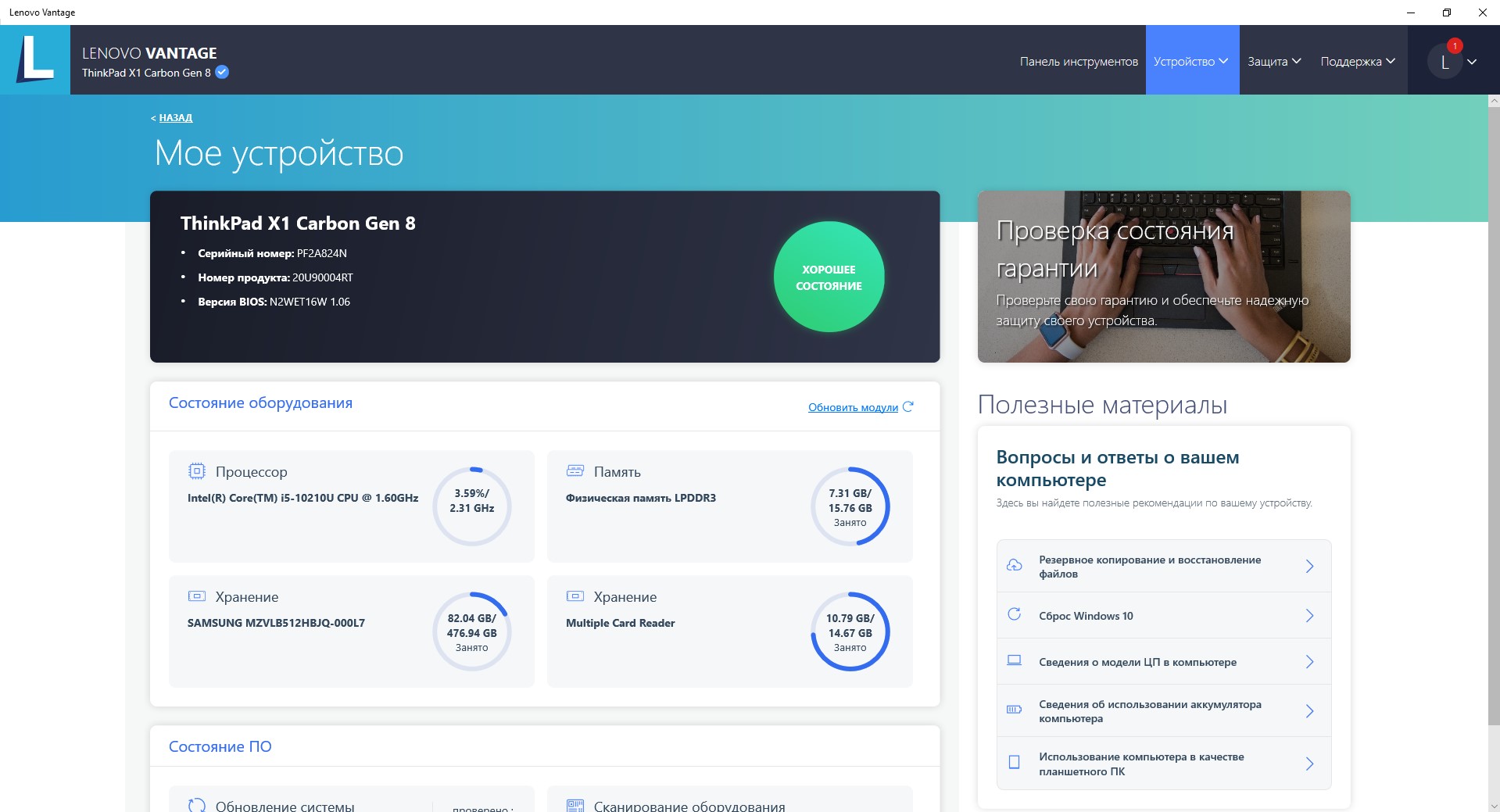Click the Multiple Card Reader storage icon
Viewport: 1500px width, 812px height.
[575, 596]
